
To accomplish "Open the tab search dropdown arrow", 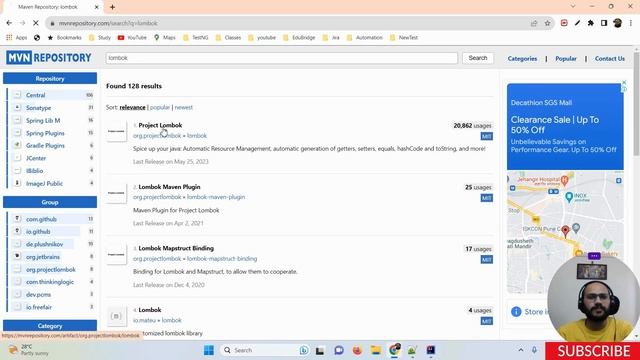I will pyautogui.click(x=573, y=7).
